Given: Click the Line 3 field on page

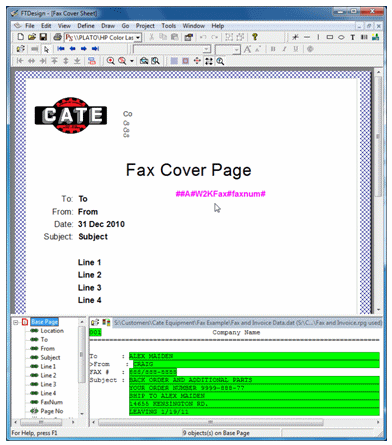Looking at the screenshot, I should (x=89, y=287).
